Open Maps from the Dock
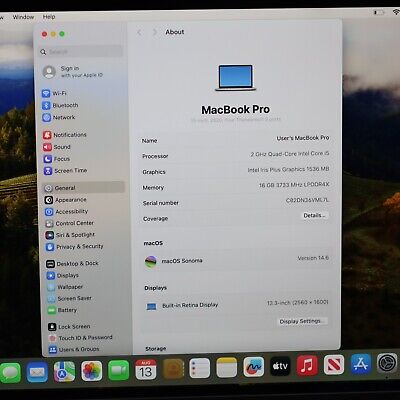 pyautogui.click(x=64, y=371)
